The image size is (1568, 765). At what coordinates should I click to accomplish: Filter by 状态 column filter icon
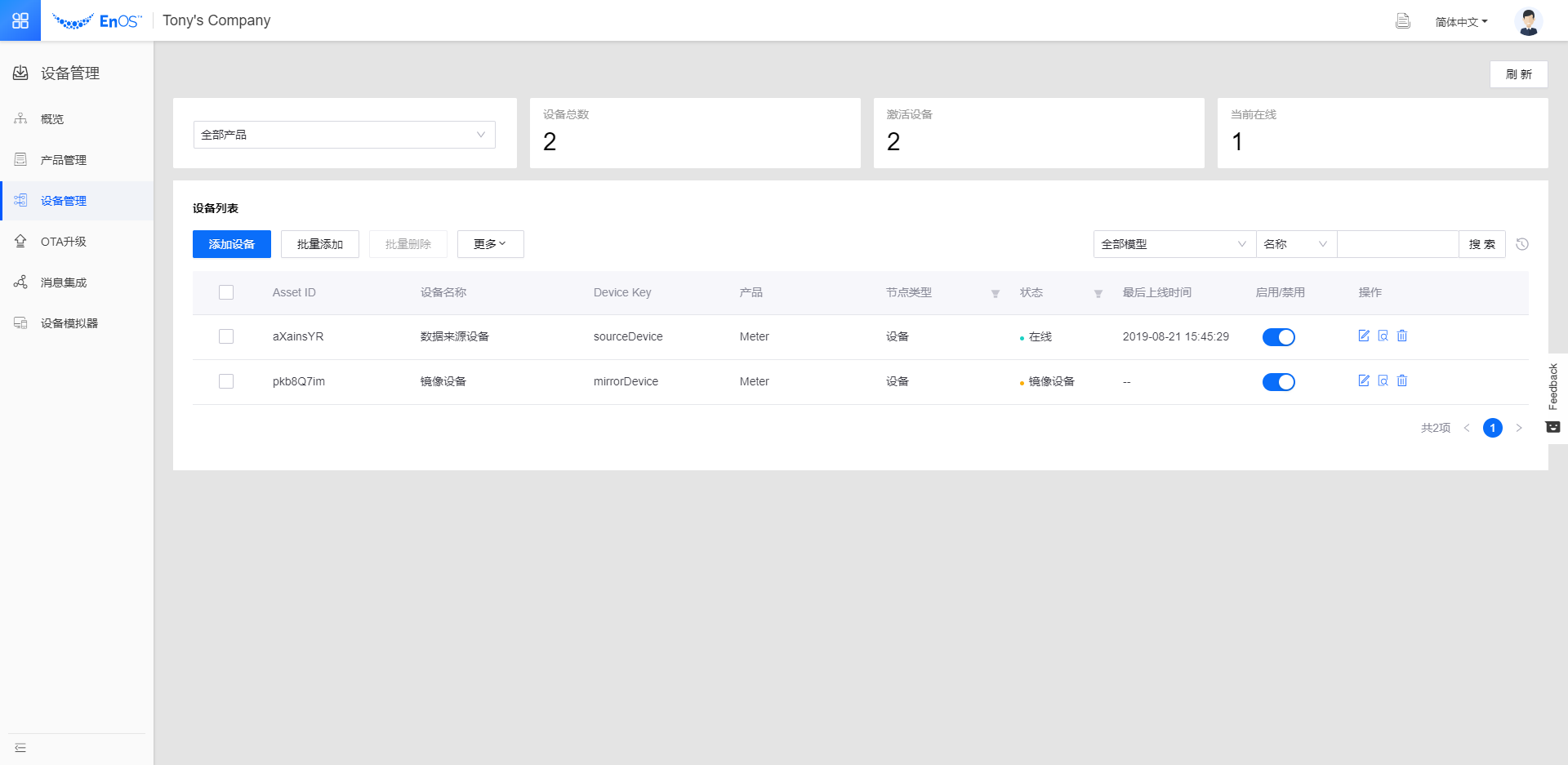coord(1098,294)
